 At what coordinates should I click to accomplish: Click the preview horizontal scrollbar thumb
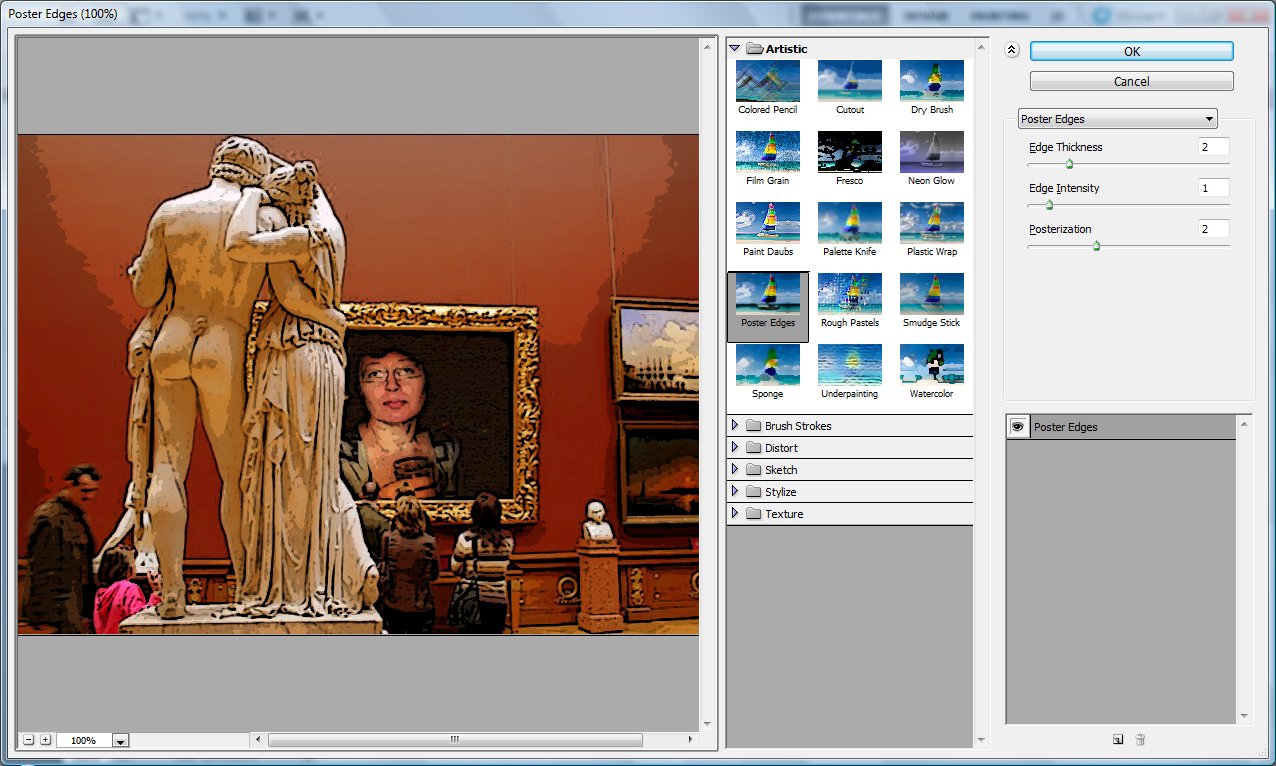point(455,740)
